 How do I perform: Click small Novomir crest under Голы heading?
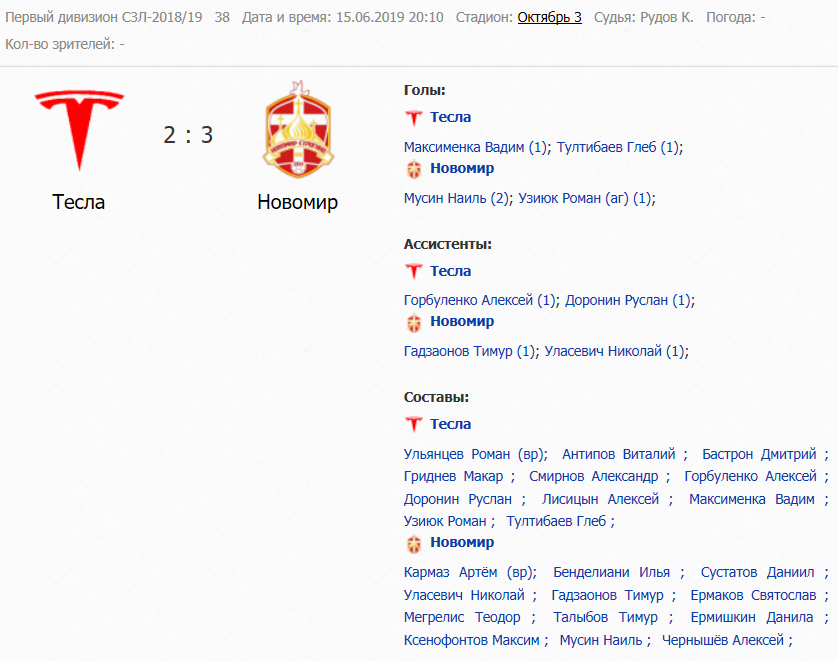[414, 169]
